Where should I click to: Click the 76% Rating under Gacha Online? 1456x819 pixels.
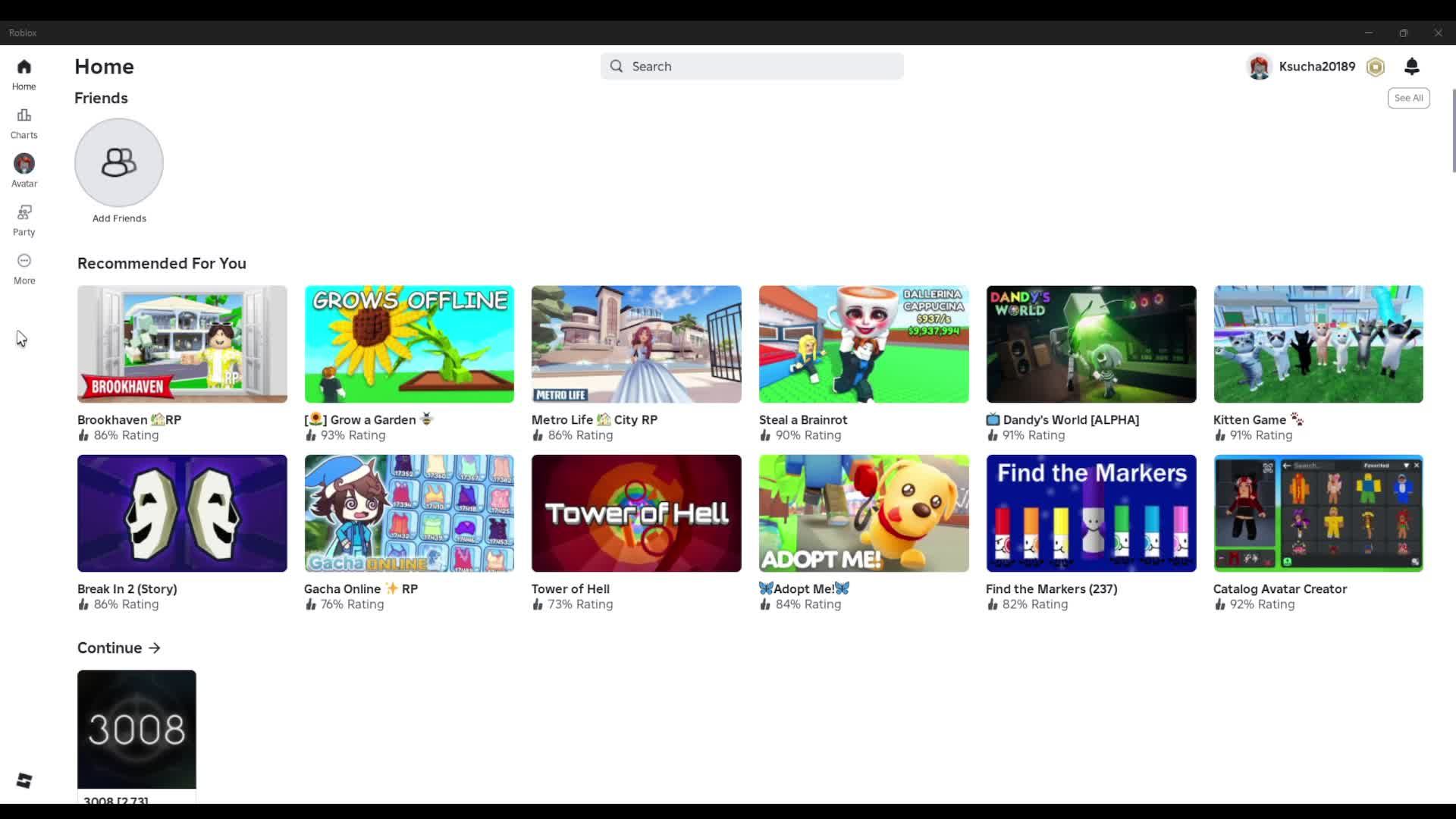[x=344, y=604]
